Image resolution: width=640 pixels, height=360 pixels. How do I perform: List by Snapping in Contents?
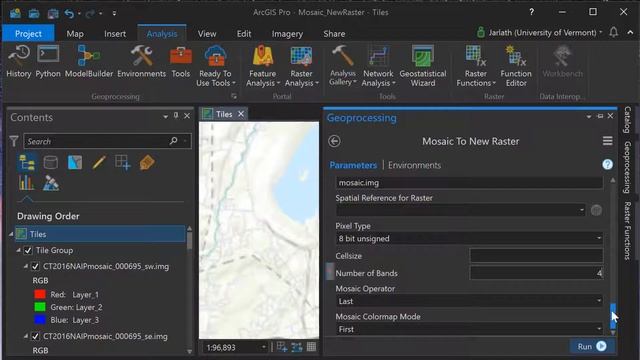coord(122,162)
